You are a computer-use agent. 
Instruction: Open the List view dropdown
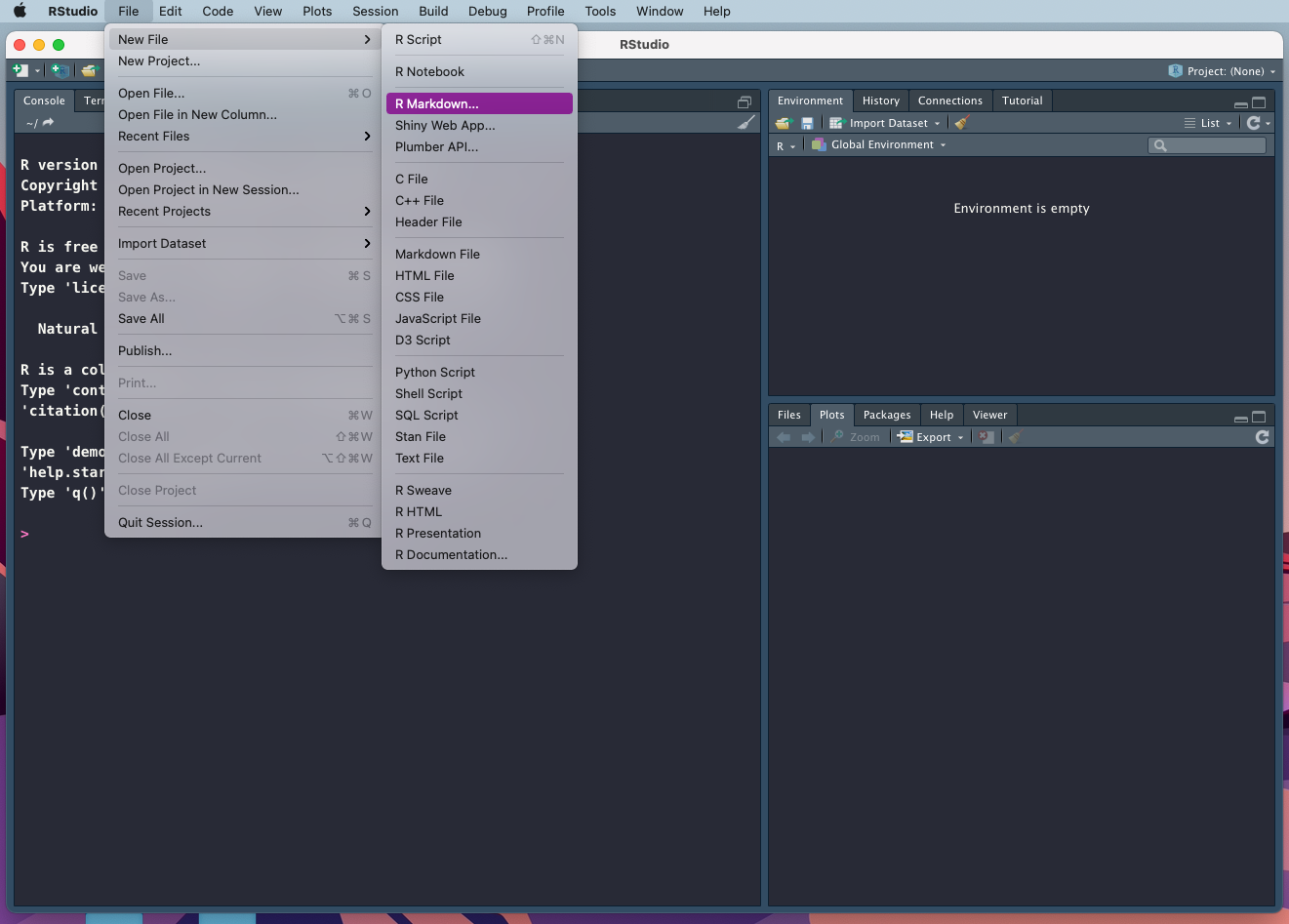tap(1210, 123)
